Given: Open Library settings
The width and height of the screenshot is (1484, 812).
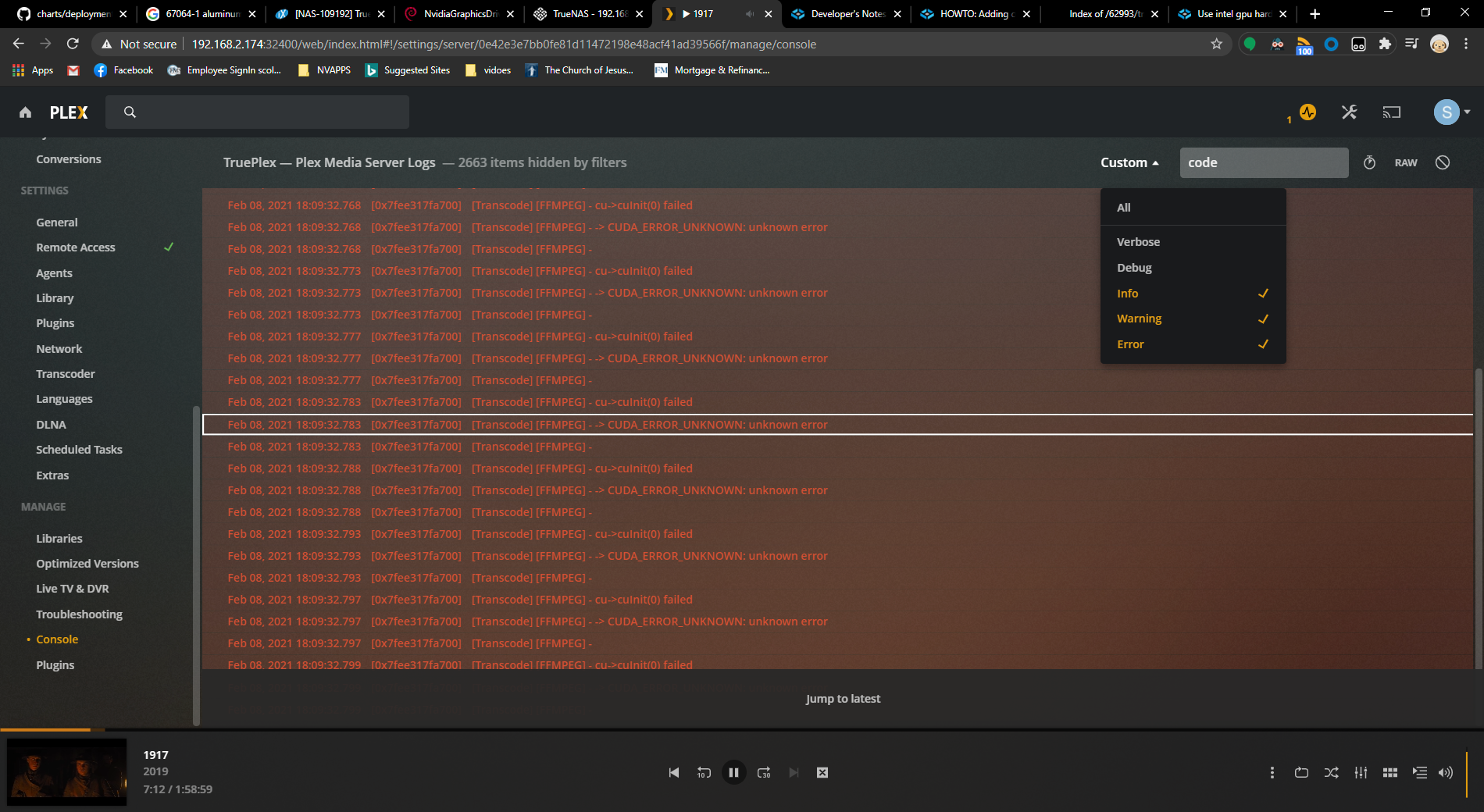Looking at the screenshot, I should (x=55, y=298).
